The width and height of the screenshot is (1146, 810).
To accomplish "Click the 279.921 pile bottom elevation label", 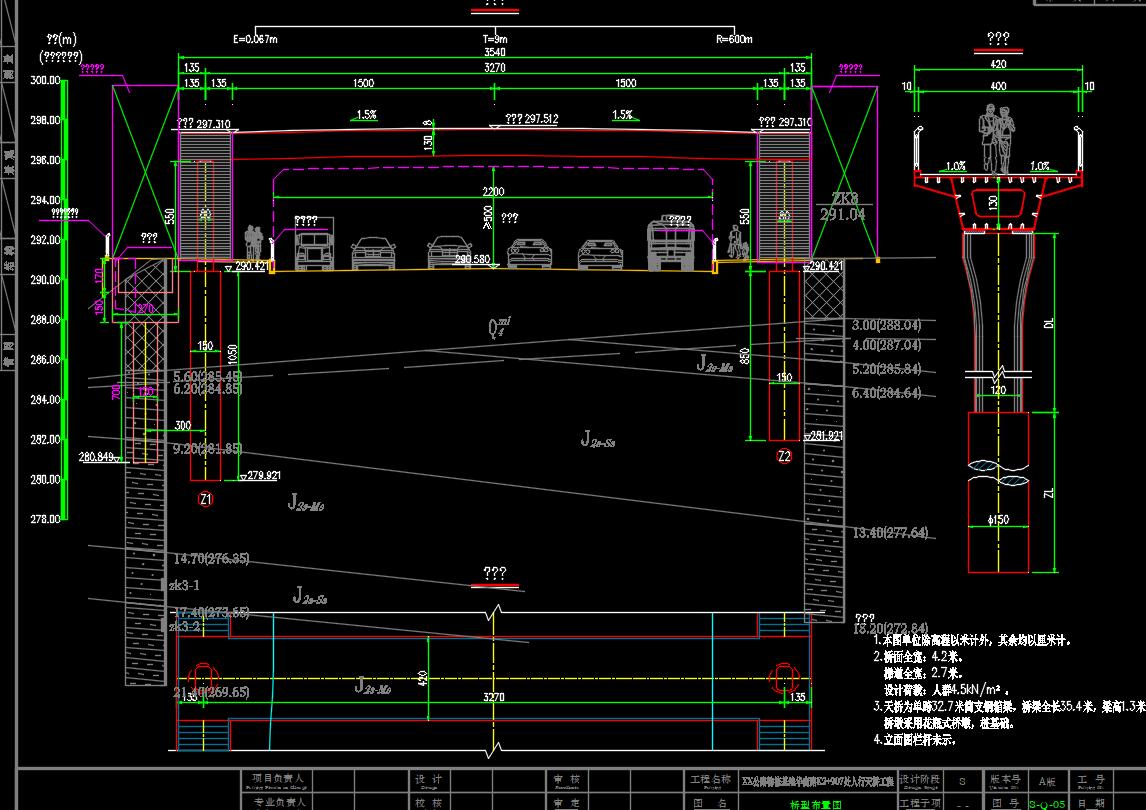I will click(264, 475).
